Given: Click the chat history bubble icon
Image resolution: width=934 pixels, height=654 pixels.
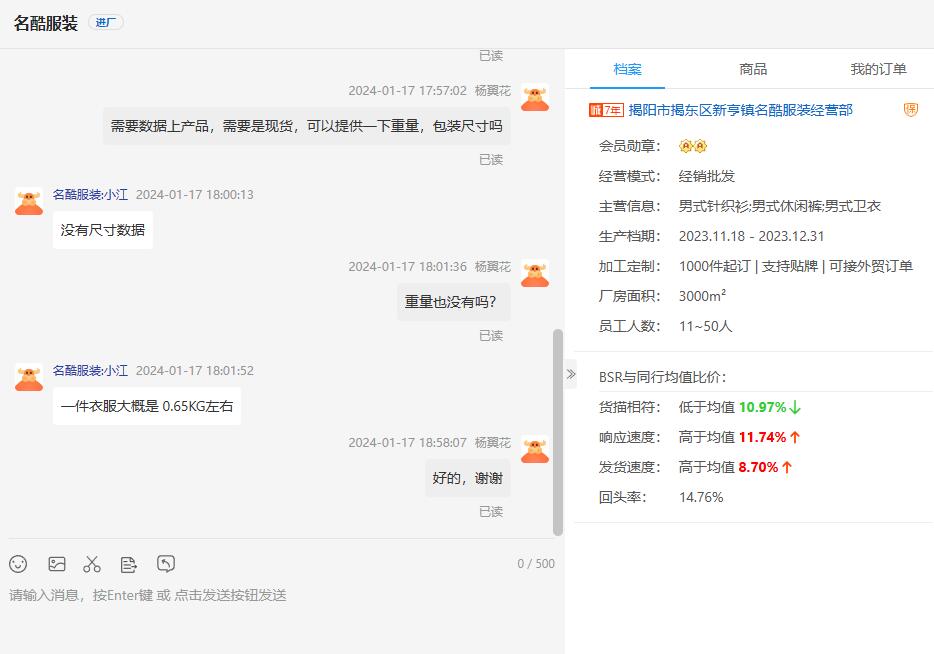Looking at the screenshot, I should pos(166,564).
